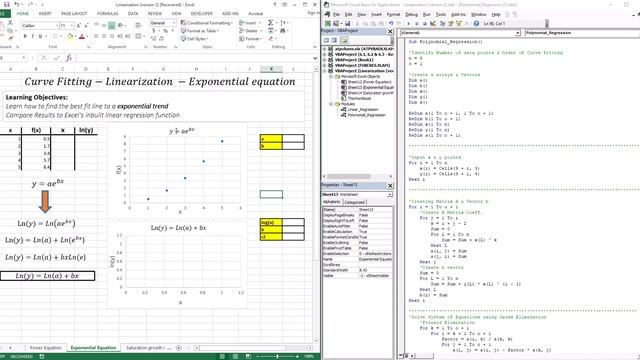This screenshot has height=360, width=640.
Task: Click the Save disk icon in VBA toolbar
Action: (x=347, y=24)
